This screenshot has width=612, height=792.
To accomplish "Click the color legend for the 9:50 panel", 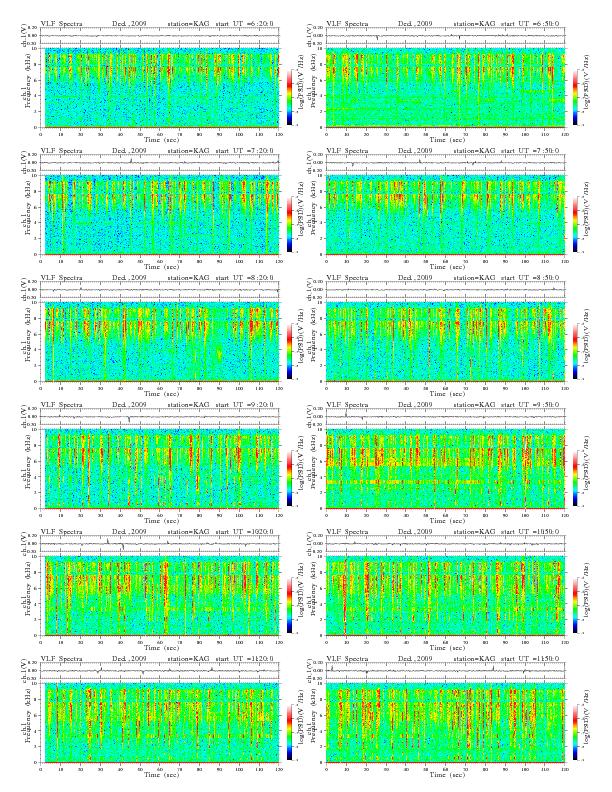I will [x=576, y=479].
